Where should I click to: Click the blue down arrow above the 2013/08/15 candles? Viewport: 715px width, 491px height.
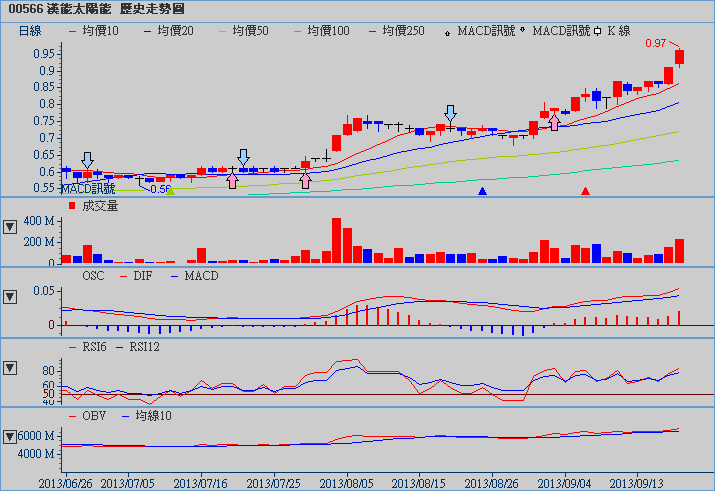click(450, 113)
